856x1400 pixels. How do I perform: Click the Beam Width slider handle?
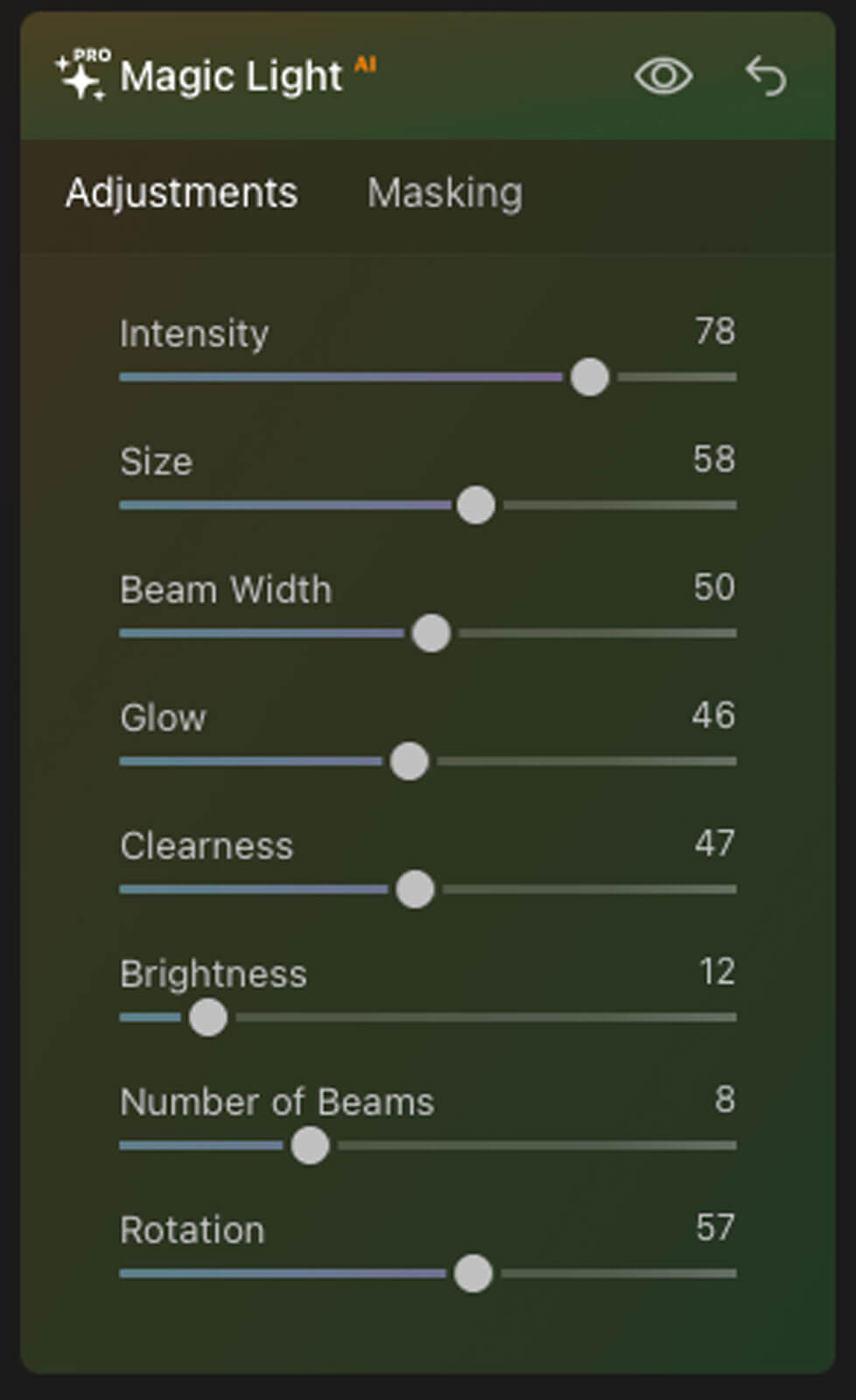click(431, 633)
